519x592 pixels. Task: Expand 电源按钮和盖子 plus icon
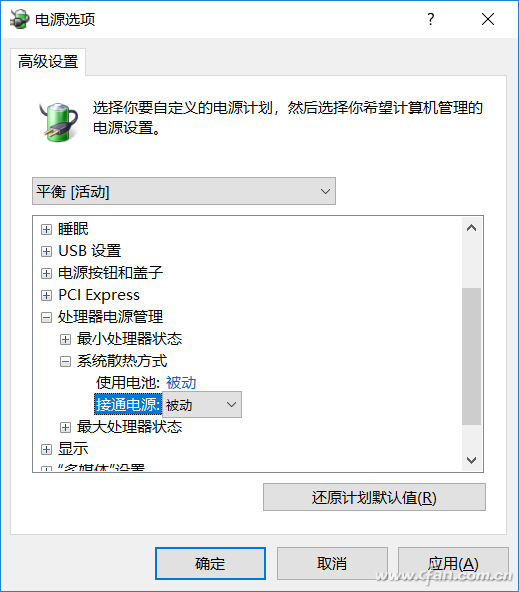(x=46, y=273)
